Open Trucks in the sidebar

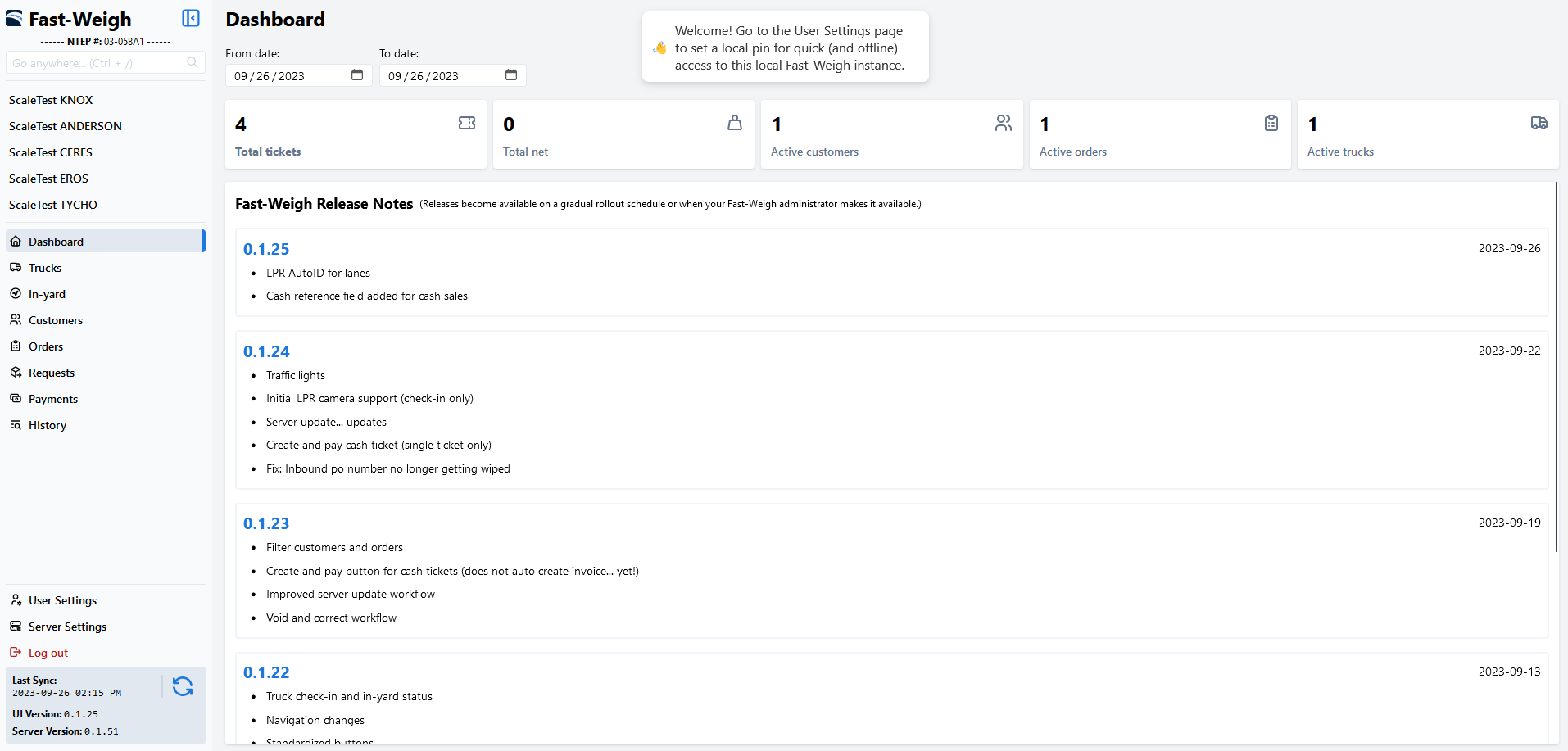[45, 268]
